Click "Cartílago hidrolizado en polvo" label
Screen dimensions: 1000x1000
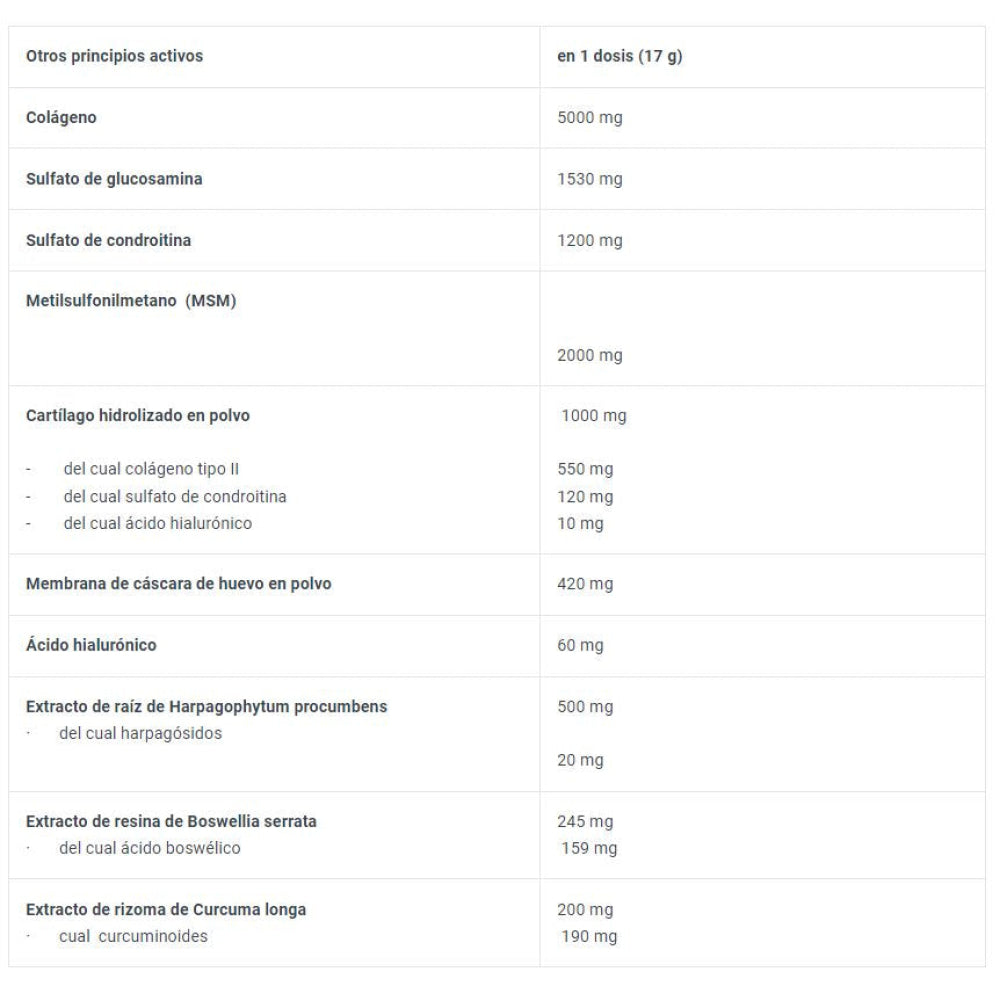coord(138,416)
